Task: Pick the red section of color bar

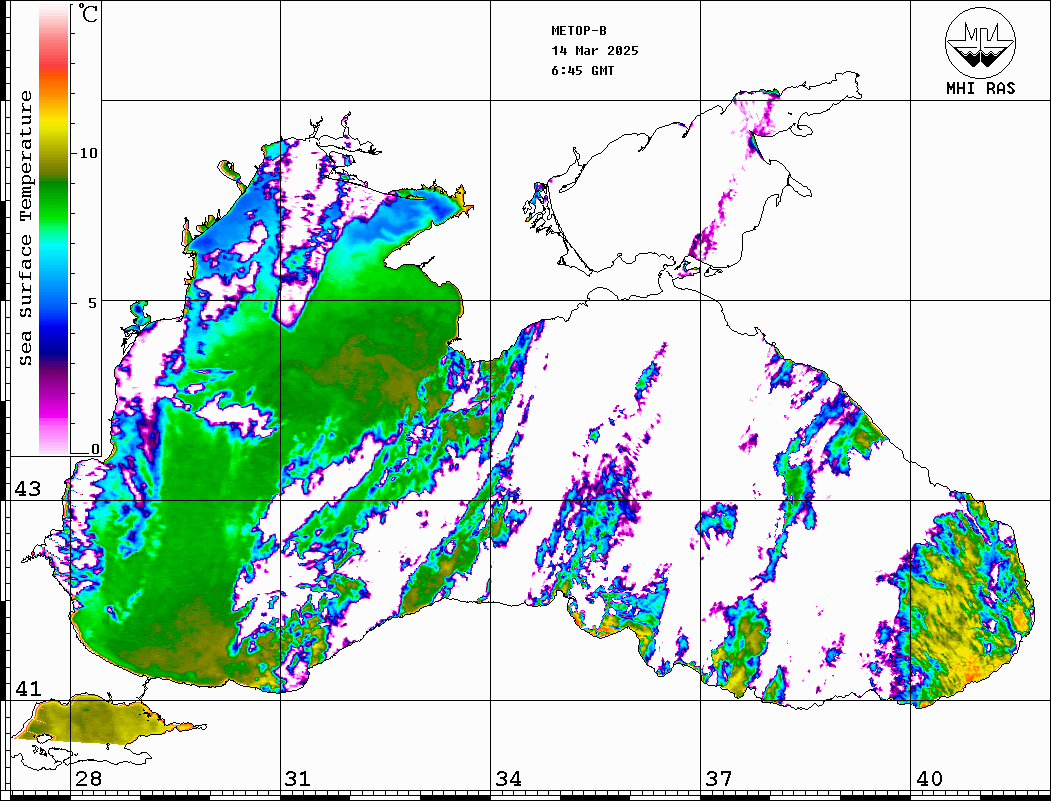Action: point(54,64)
